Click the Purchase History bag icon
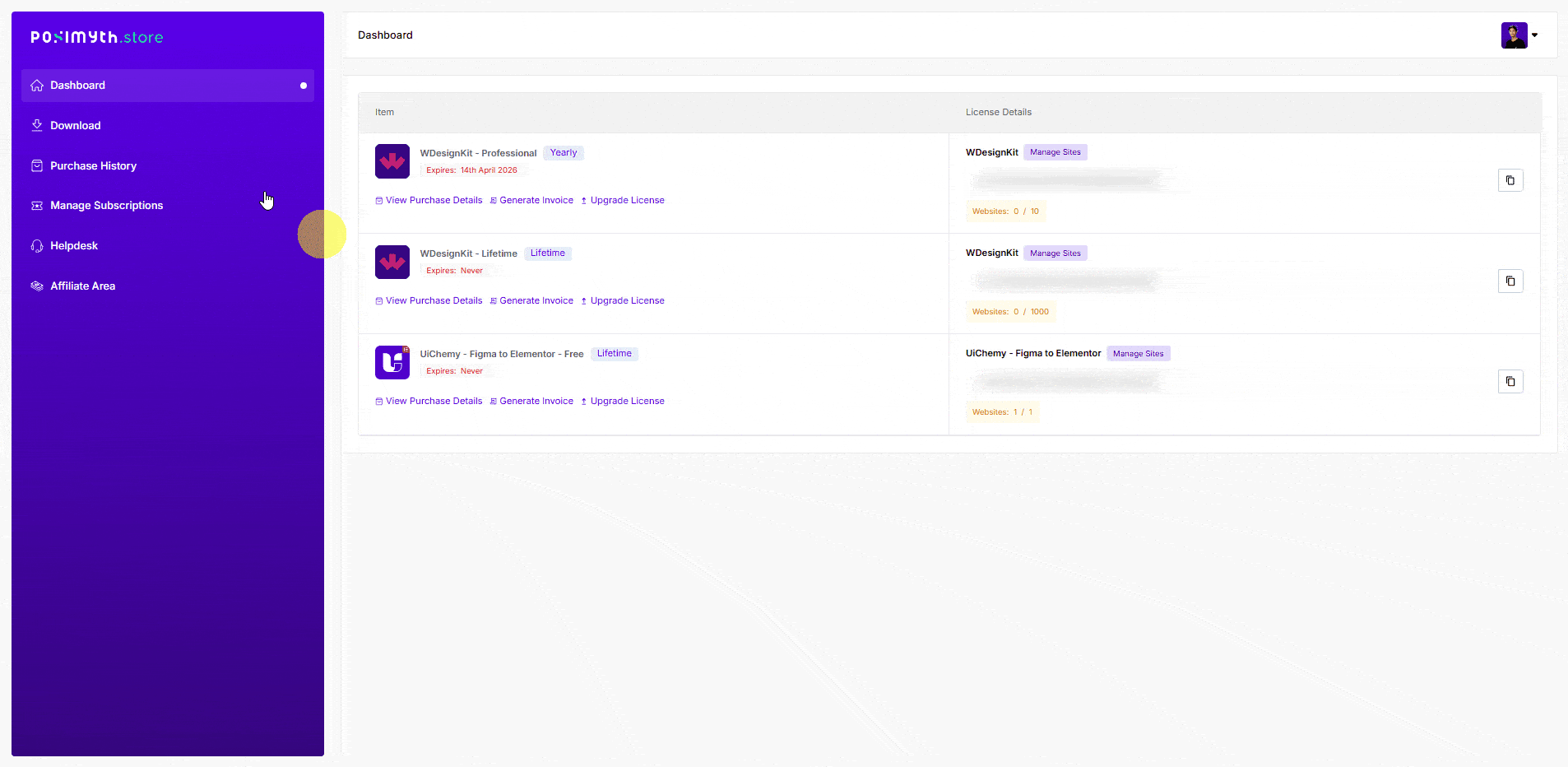Viewport: 1568px width, 767px height. [x=37, y=165]
